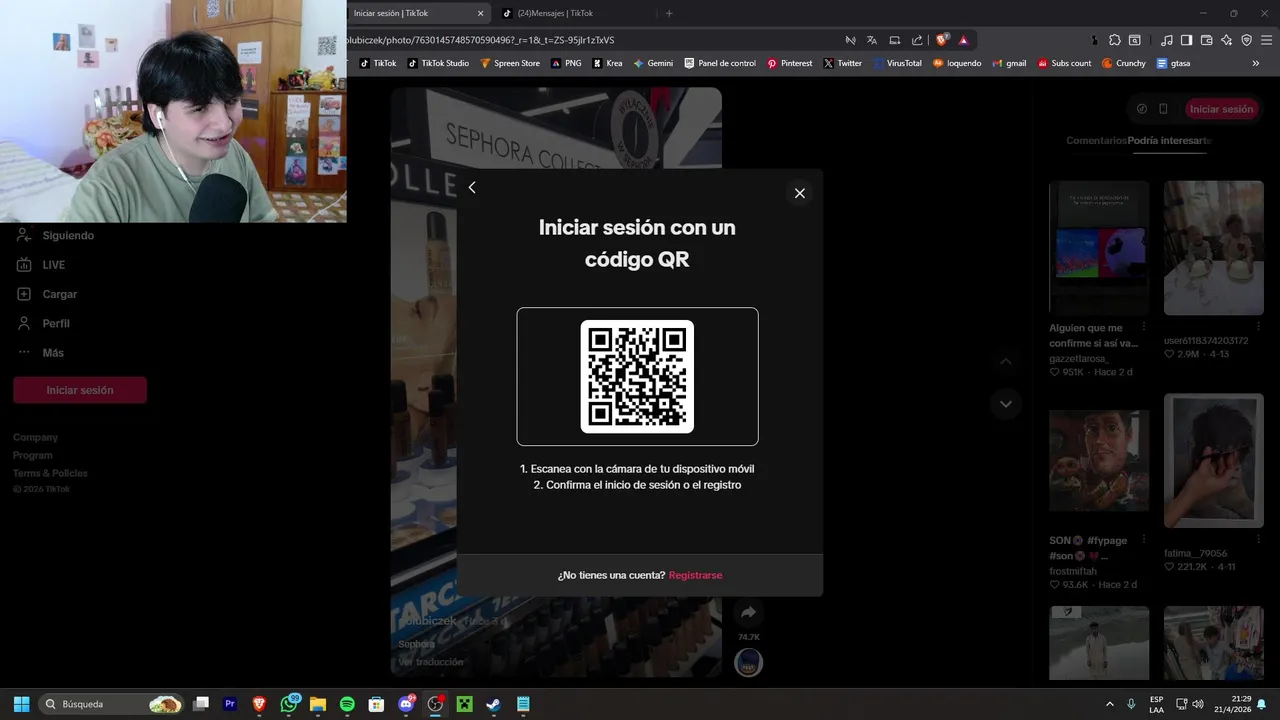Screen dimensions: 1280x720
Task: Open the Leo AI sparkle icon
Action: [1226, 40]
